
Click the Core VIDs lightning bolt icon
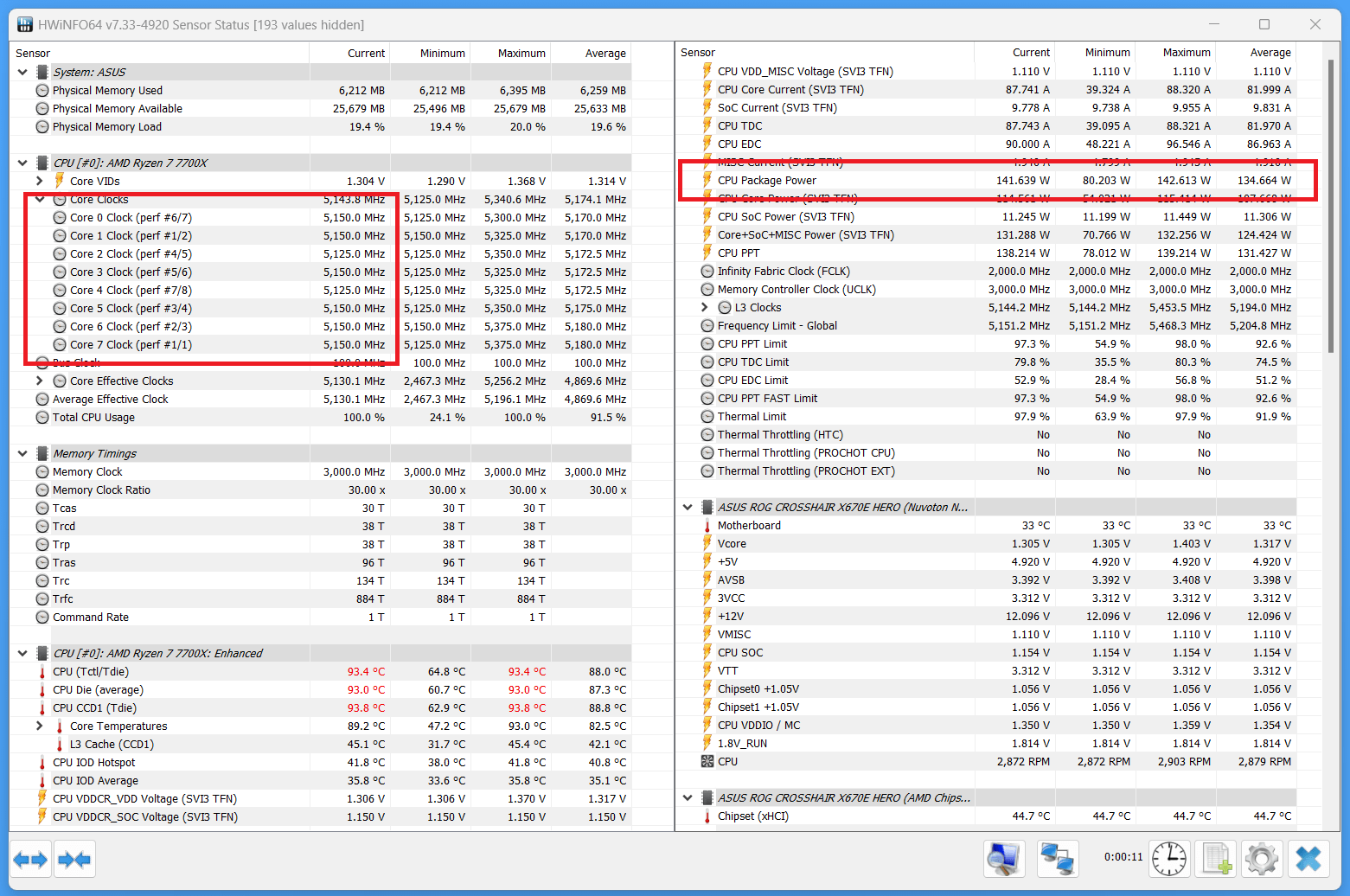60,181
